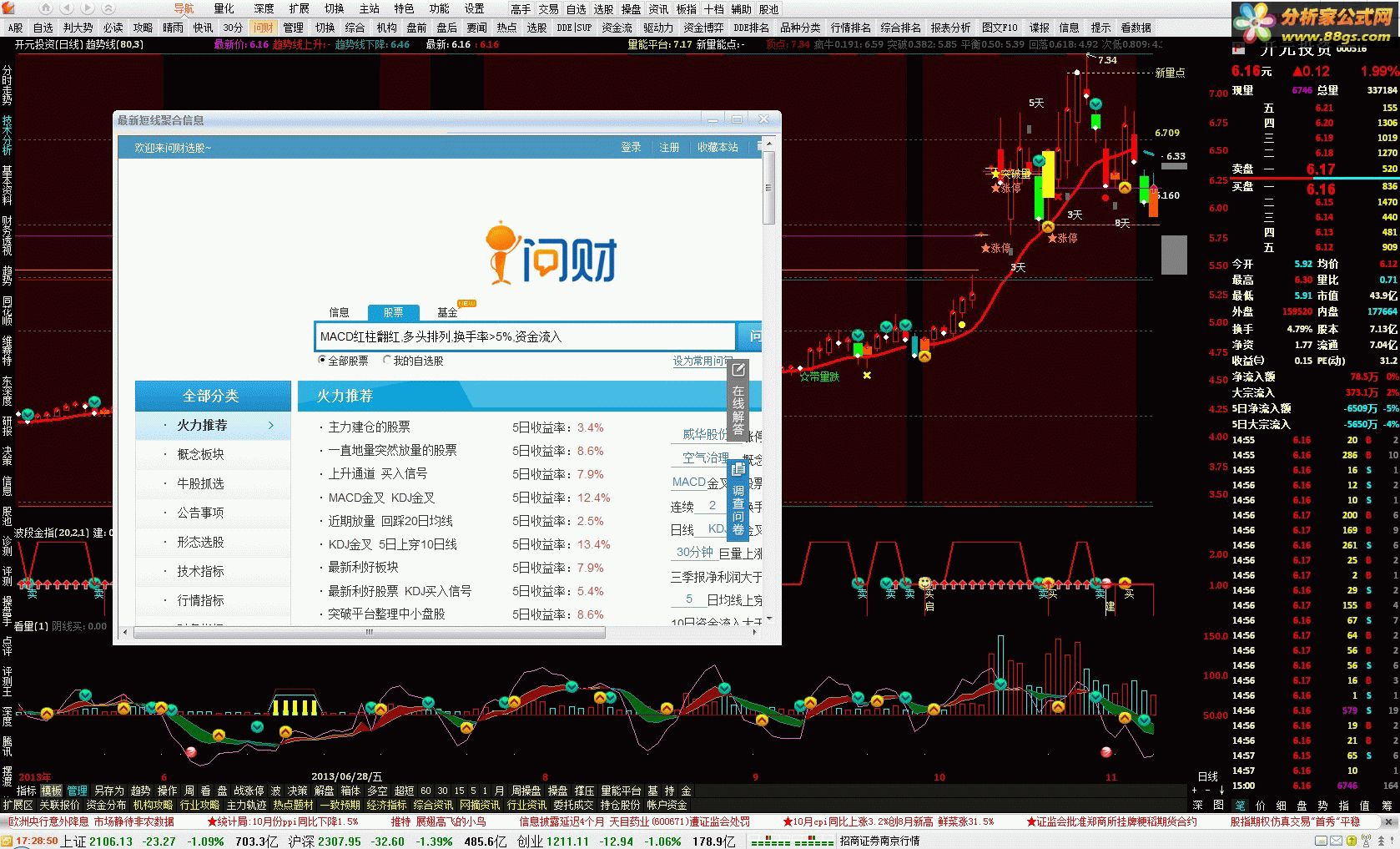
Task: Switch to the 基金 search tab
Action: click(x=447, y=312)
